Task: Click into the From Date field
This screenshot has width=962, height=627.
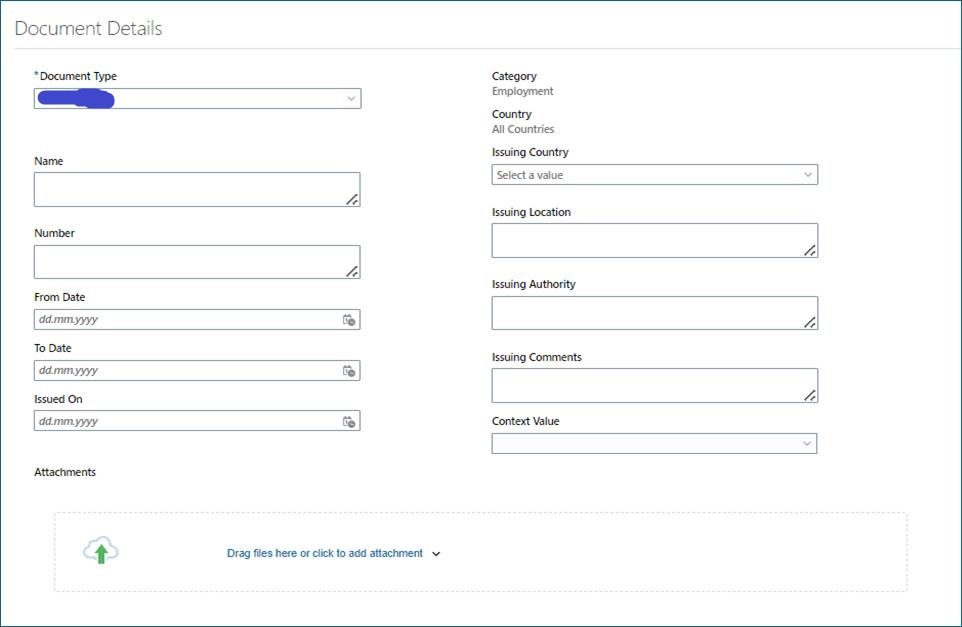Action: point(197,320)
